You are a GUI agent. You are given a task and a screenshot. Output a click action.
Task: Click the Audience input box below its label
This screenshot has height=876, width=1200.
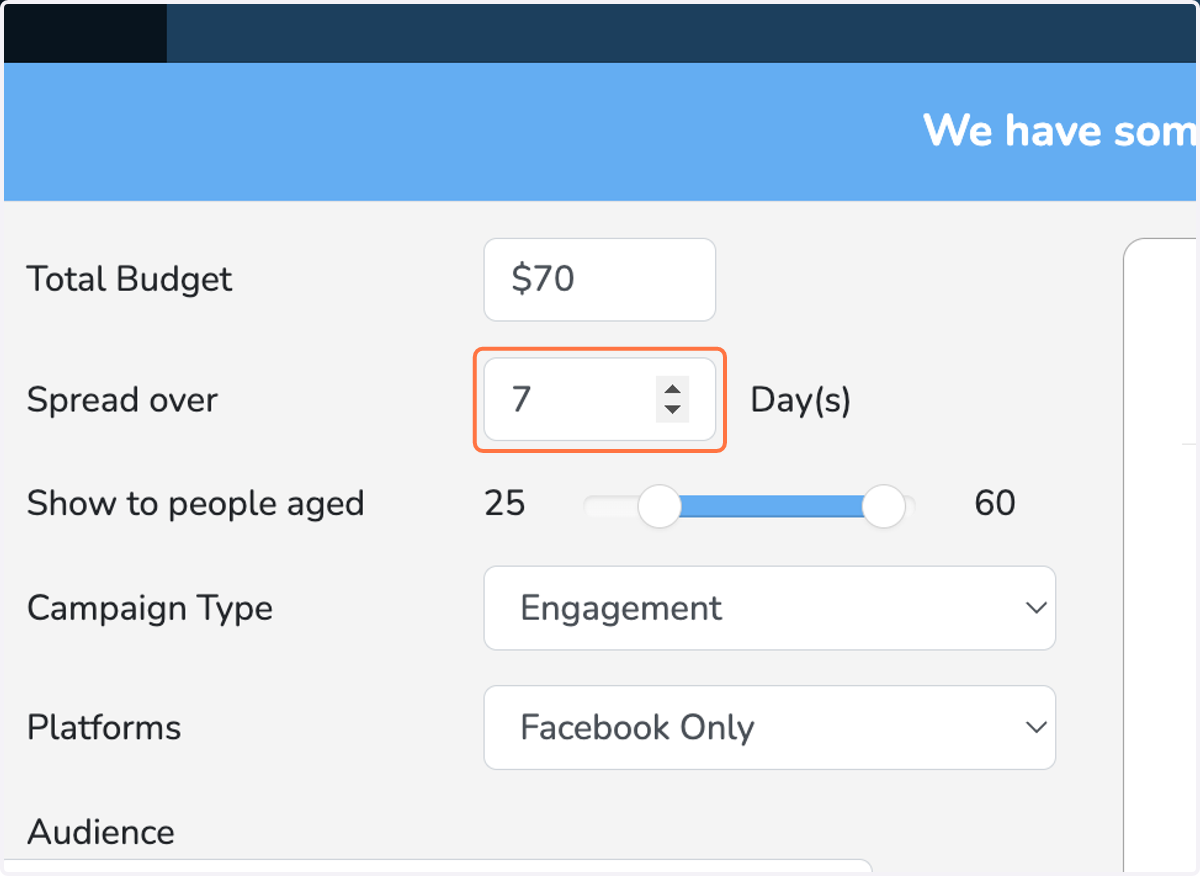(x=438, y=866)
